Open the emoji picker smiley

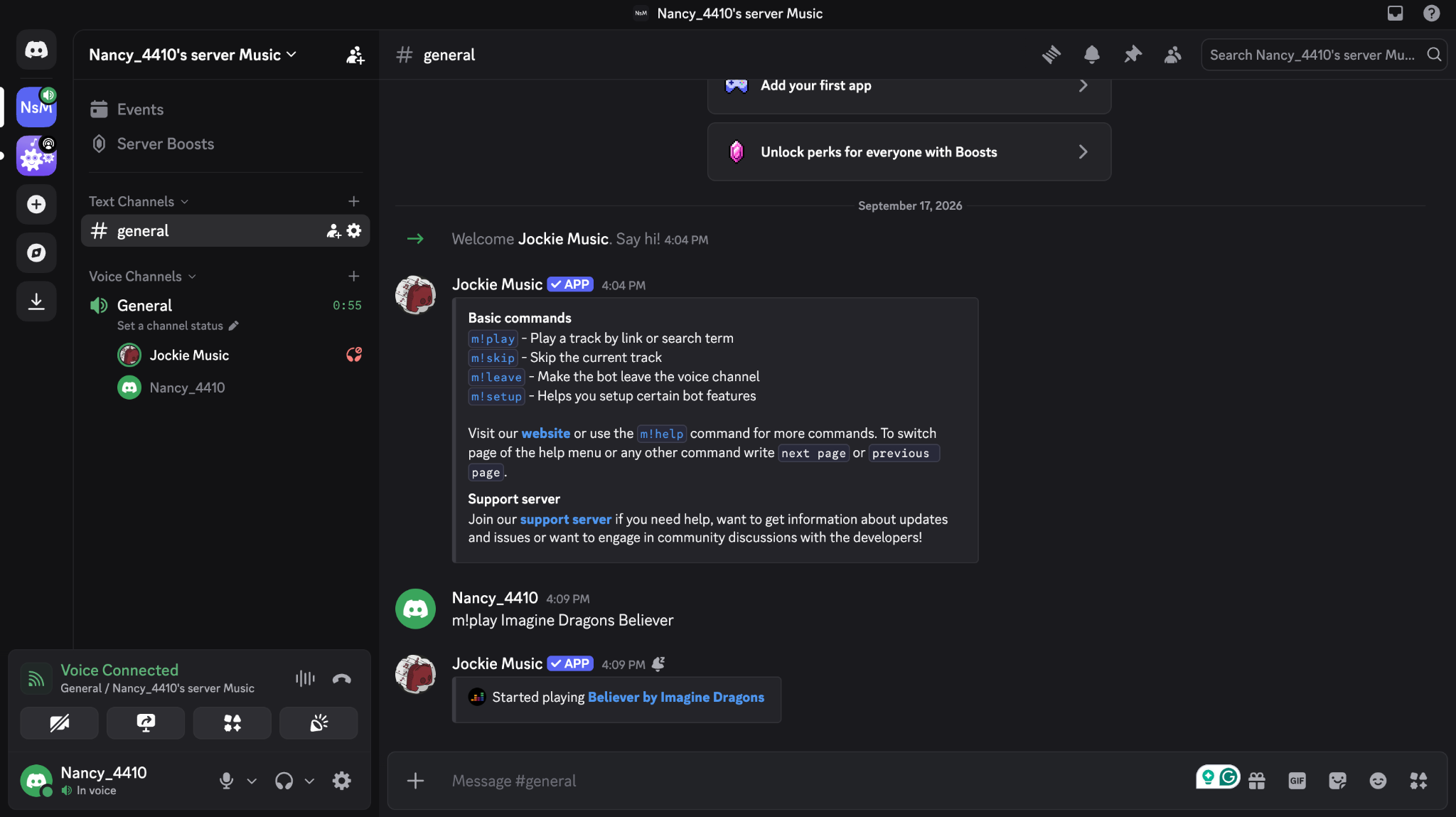(1378, 781)
